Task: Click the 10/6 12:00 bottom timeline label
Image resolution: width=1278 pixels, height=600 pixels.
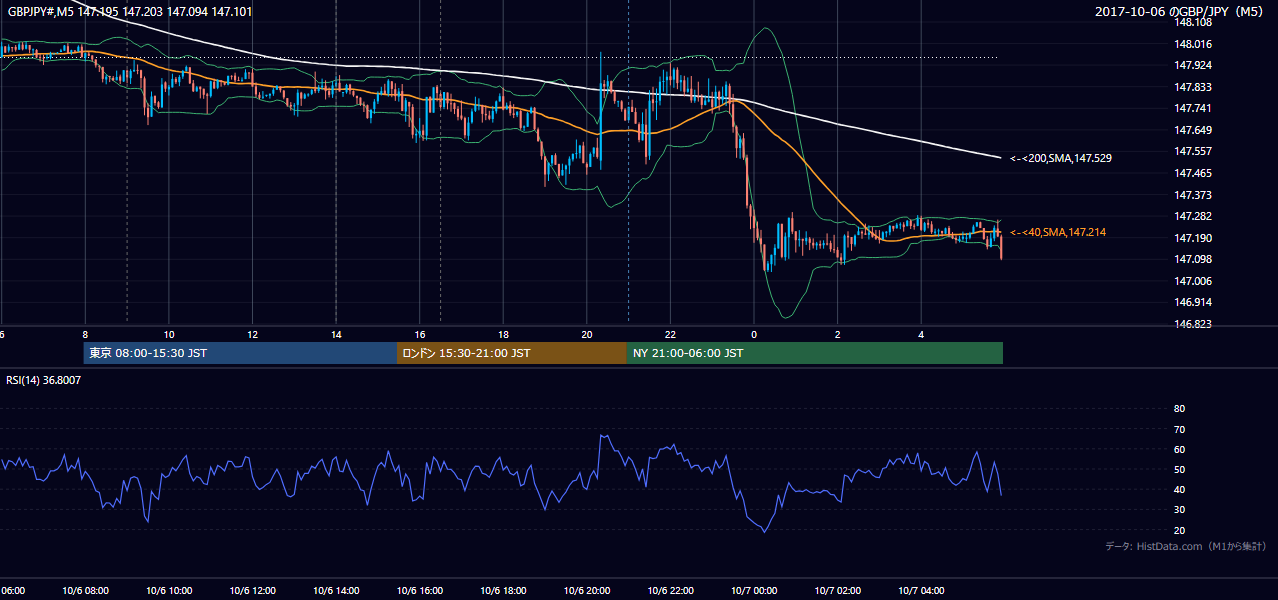Action: pyautogui.click(x=253, y=591)
